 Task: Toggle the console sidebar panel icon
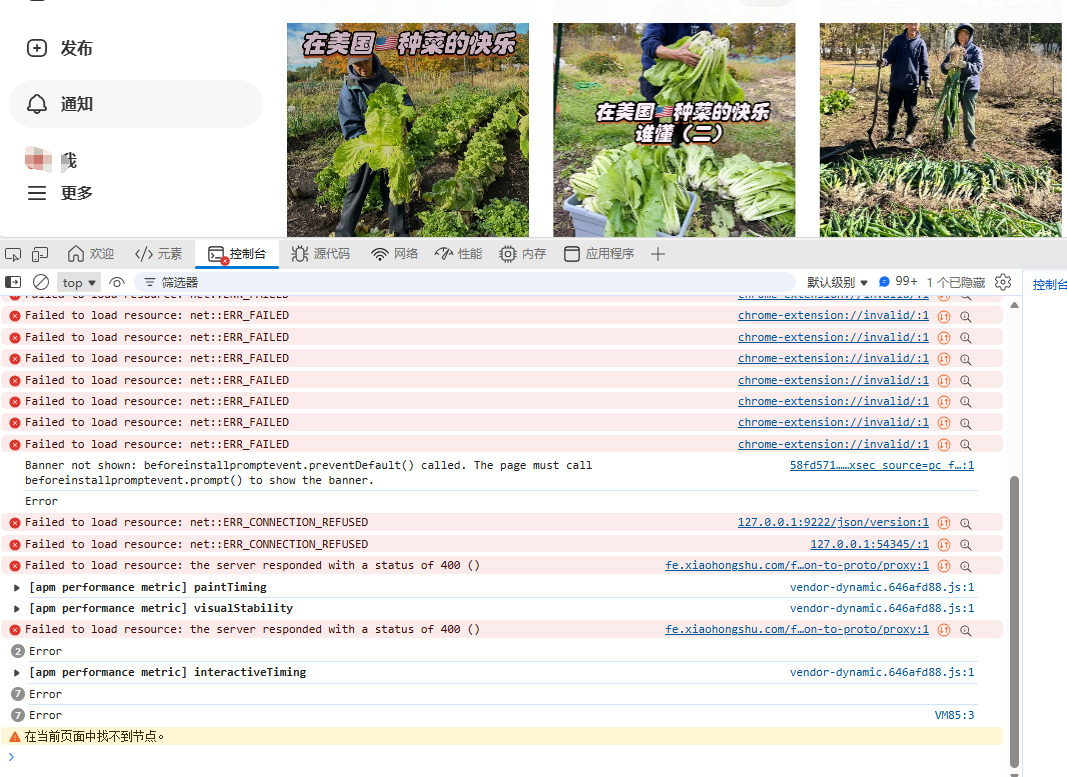tap(13, 282)
